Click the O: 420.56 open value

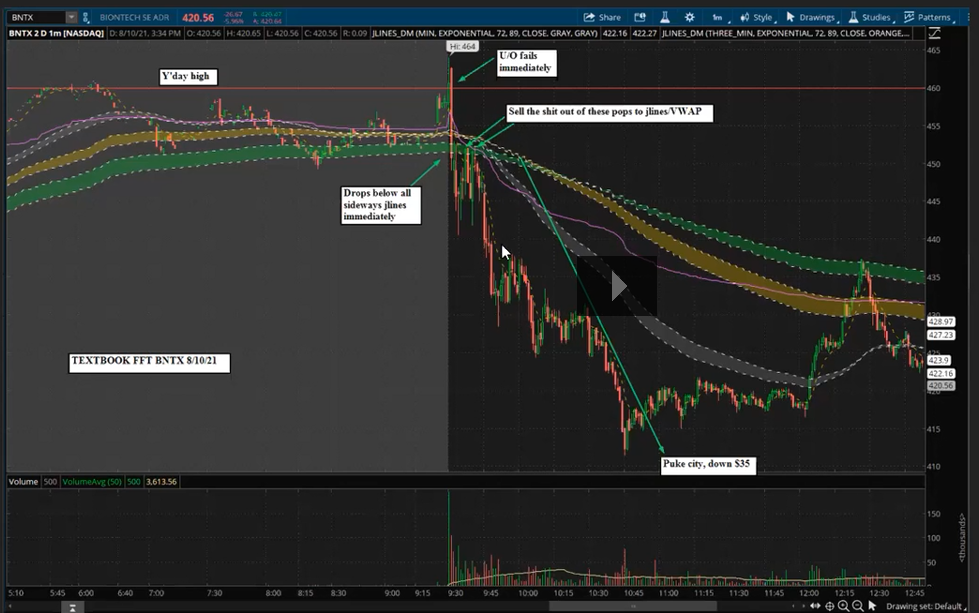tap(204, 33)
